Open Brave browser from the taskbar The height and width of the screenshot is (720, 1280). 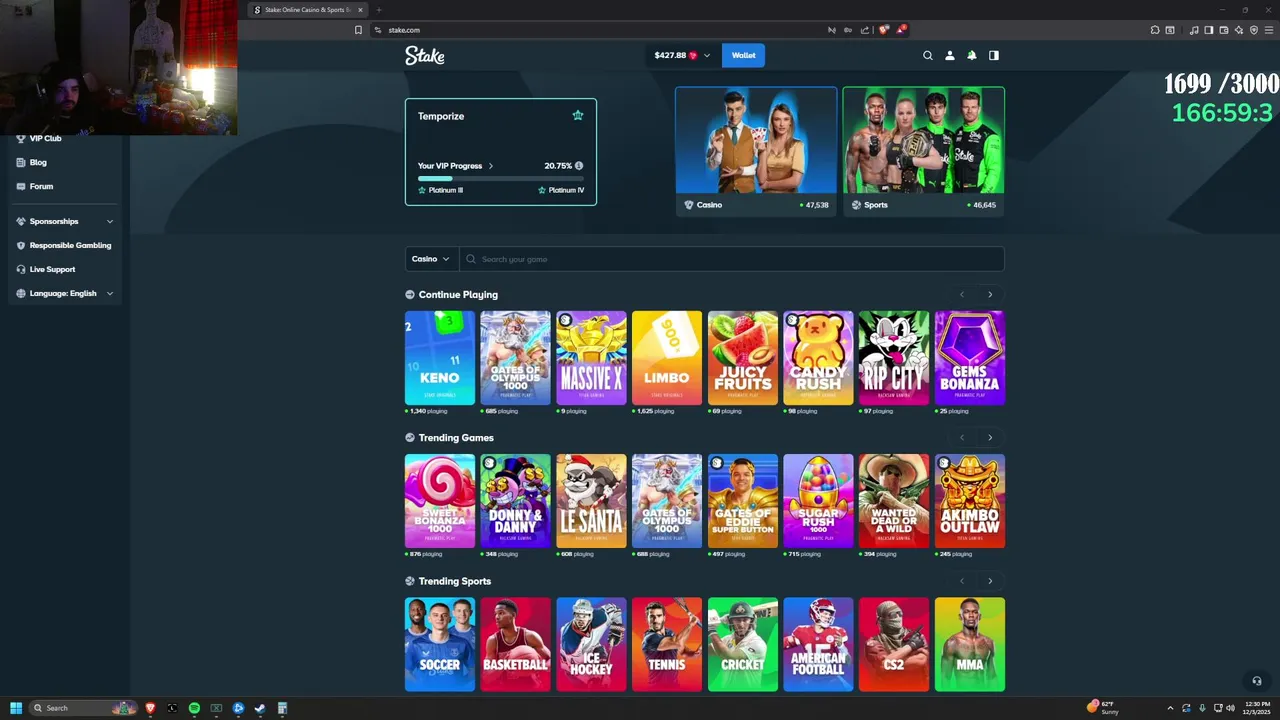pyautogui.click(x=150, y=708)
